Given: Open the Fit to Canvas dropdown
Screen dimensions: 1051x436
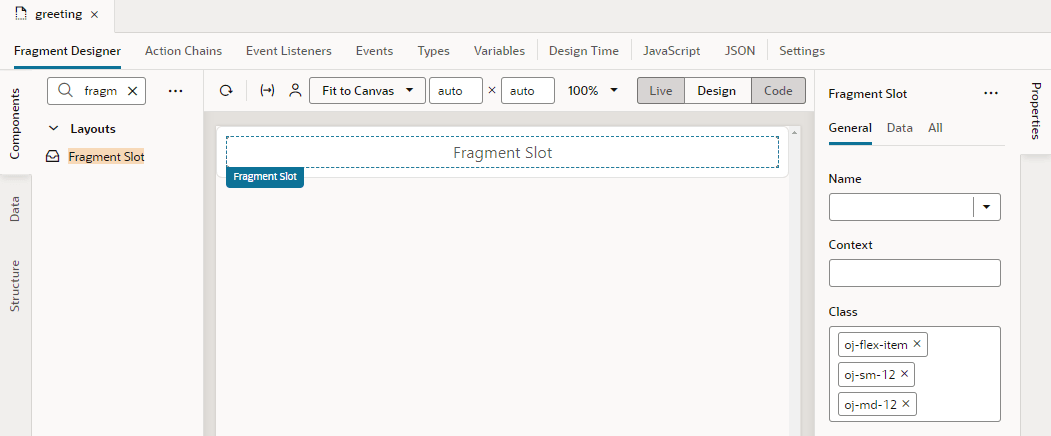Looking at the screenshot, I should (367, 91).
